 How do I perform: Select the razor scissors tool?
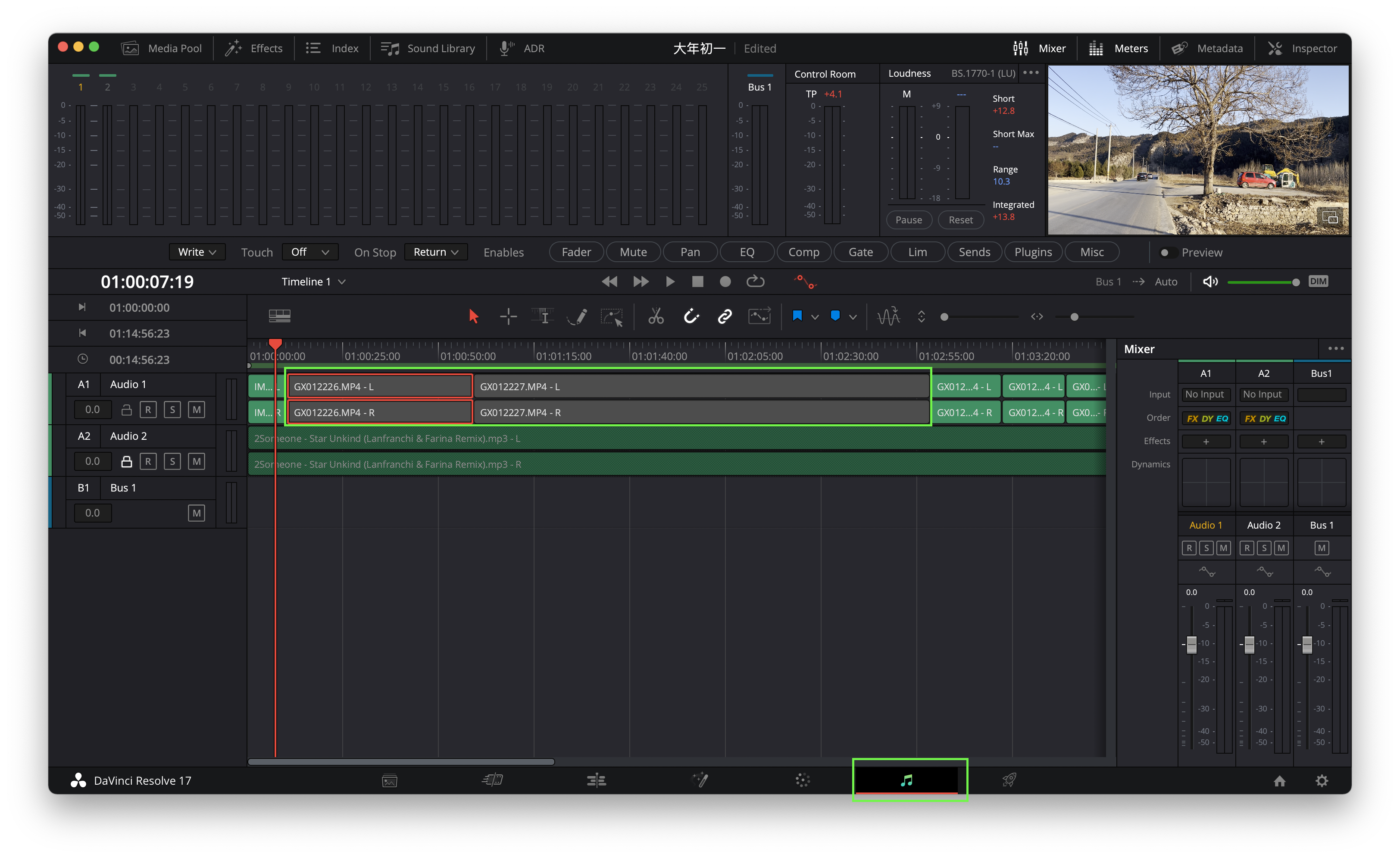656,316
